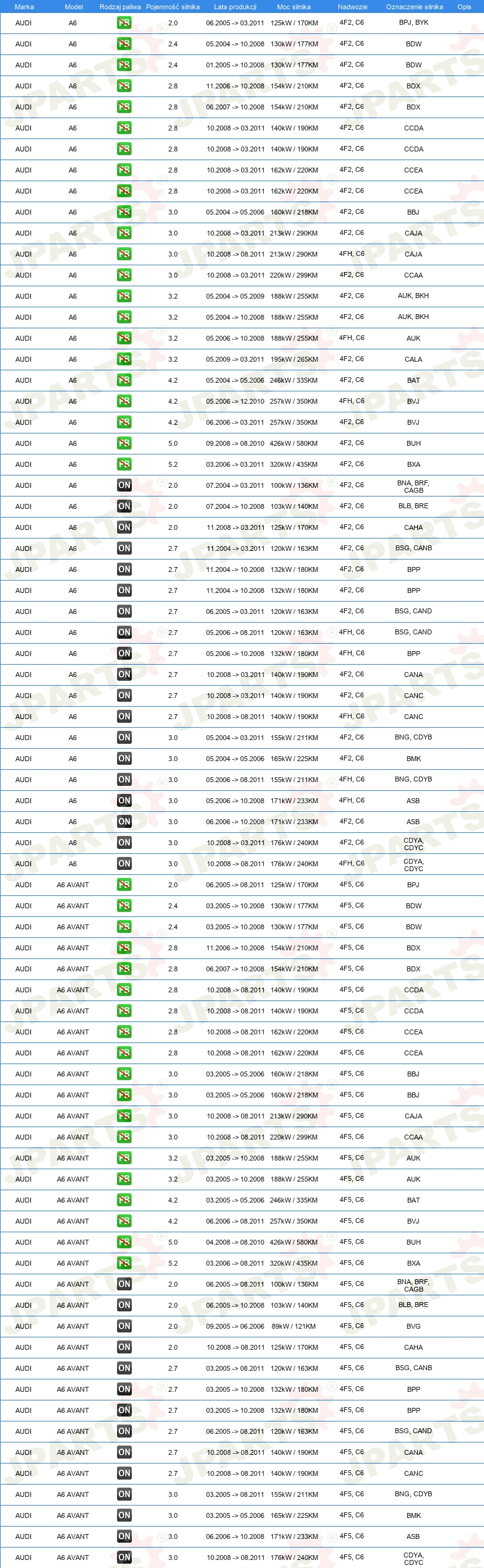Select production years '04.2008 -> 08.2010'
Screen dimensions: 484x1568
(x=235, y=1242)
